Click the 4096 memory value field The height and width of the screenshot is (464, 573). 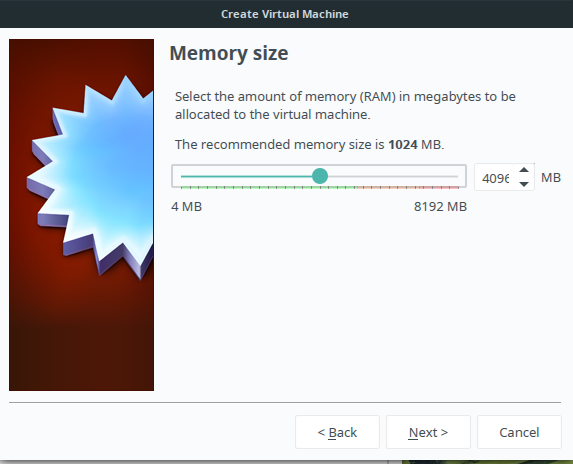pos(495,178)
